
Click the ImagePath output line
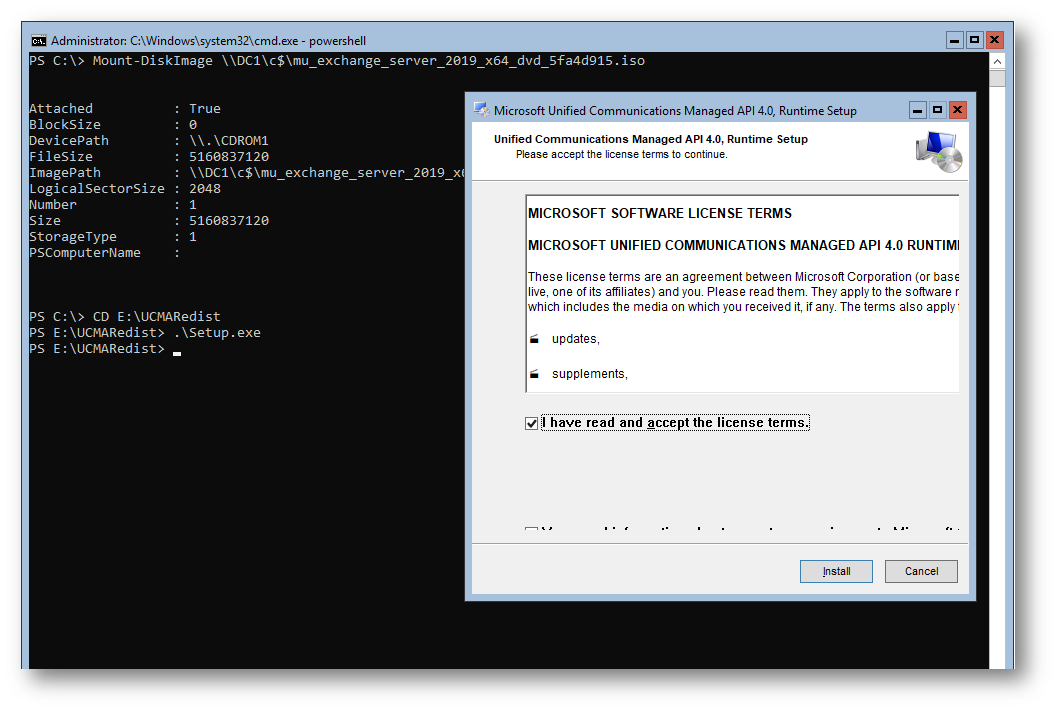(247, 173)
